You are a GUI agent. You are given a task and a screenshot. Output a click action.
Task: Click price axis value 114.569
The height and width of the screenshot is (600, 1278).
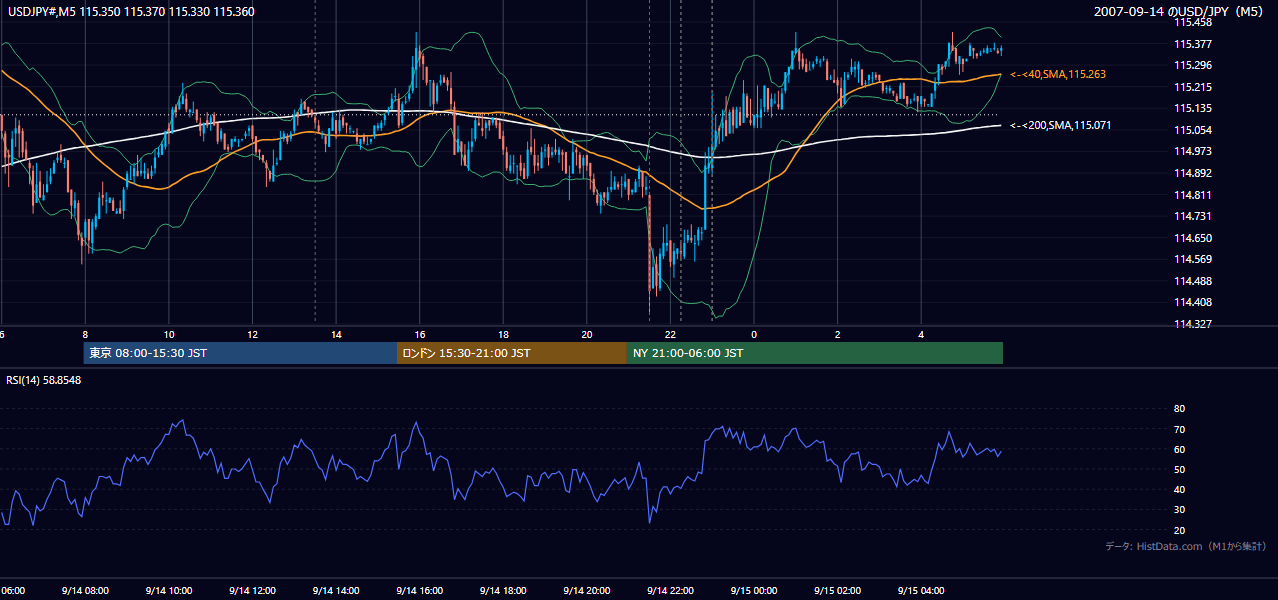pyautogui.click(x=1193, y=259)
